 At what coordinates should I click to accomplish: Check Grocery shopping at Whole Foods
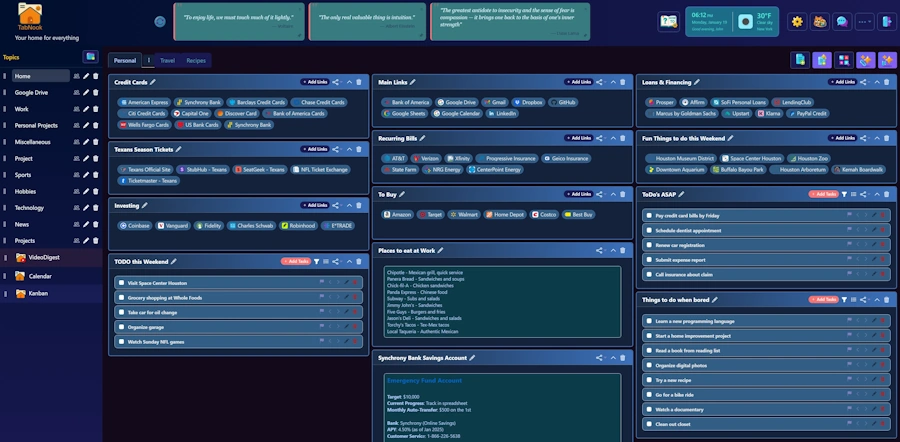(x=121, y=297)
